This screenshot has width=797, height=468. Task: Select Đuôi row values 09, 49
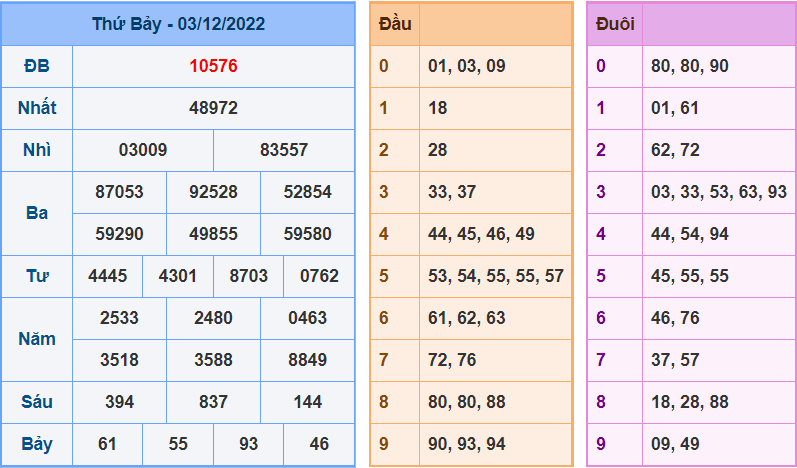click(675, 444)
